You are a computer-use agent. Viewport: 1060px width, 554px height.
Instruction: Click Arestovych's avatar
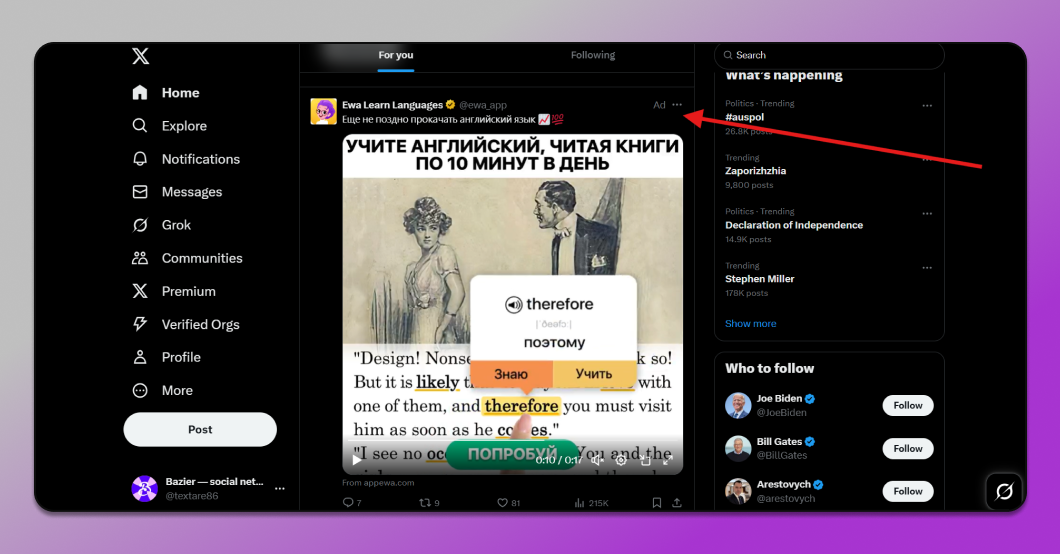(738, 491)
